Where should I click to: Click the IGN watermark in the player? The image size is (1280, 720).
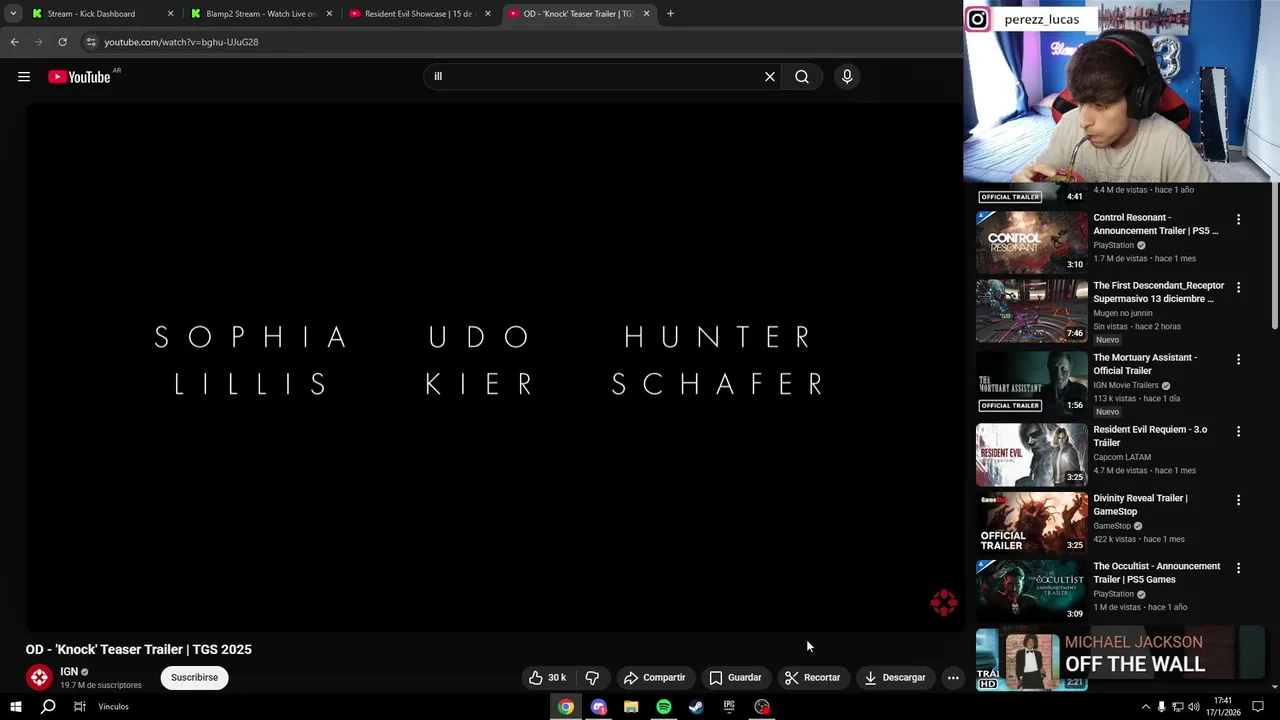pyautogui.click(x=943, y=602)
